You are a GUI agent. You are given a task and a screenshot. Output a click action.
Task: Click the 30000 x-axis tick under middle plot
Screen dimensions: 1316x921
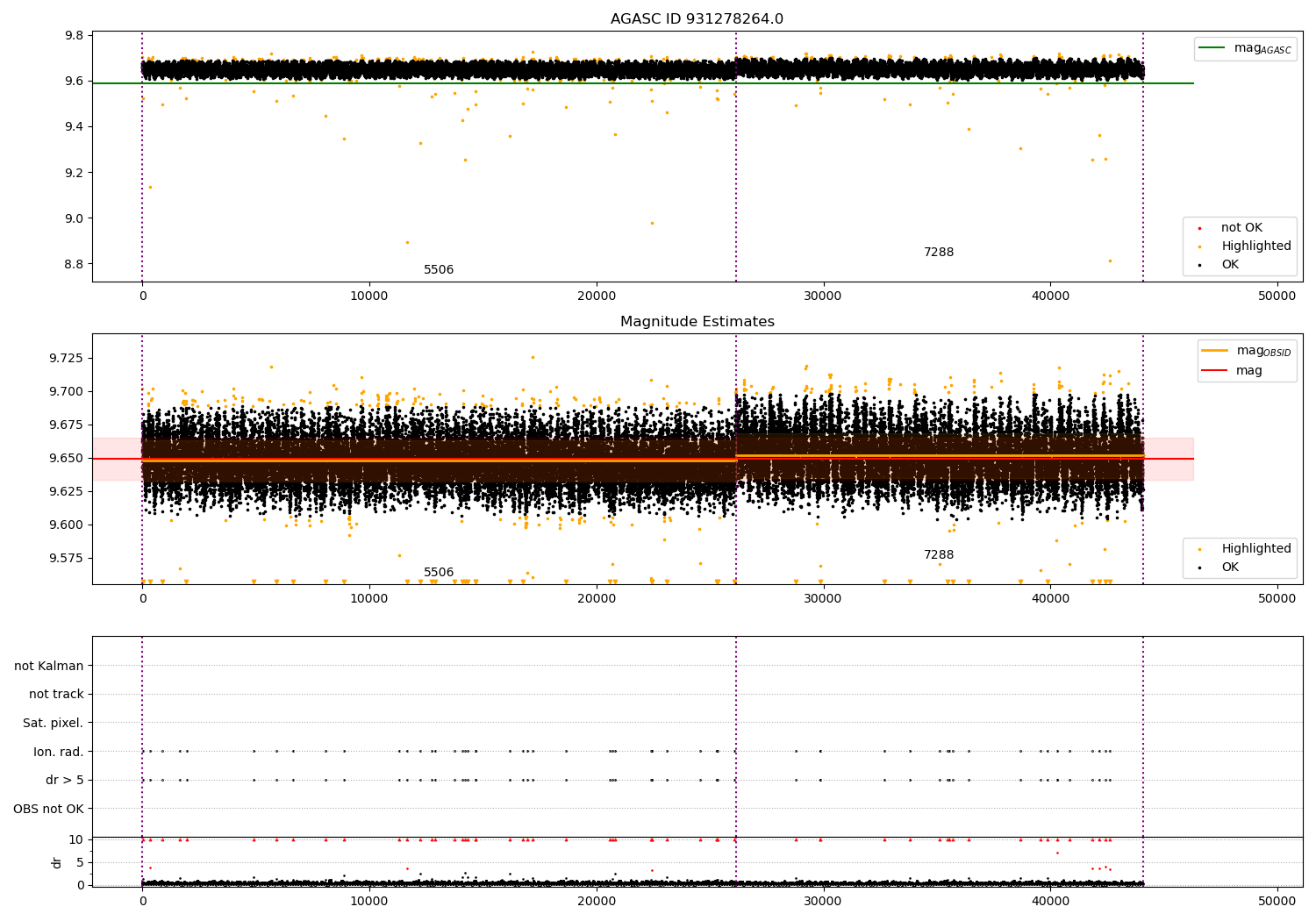click(824, 599)
